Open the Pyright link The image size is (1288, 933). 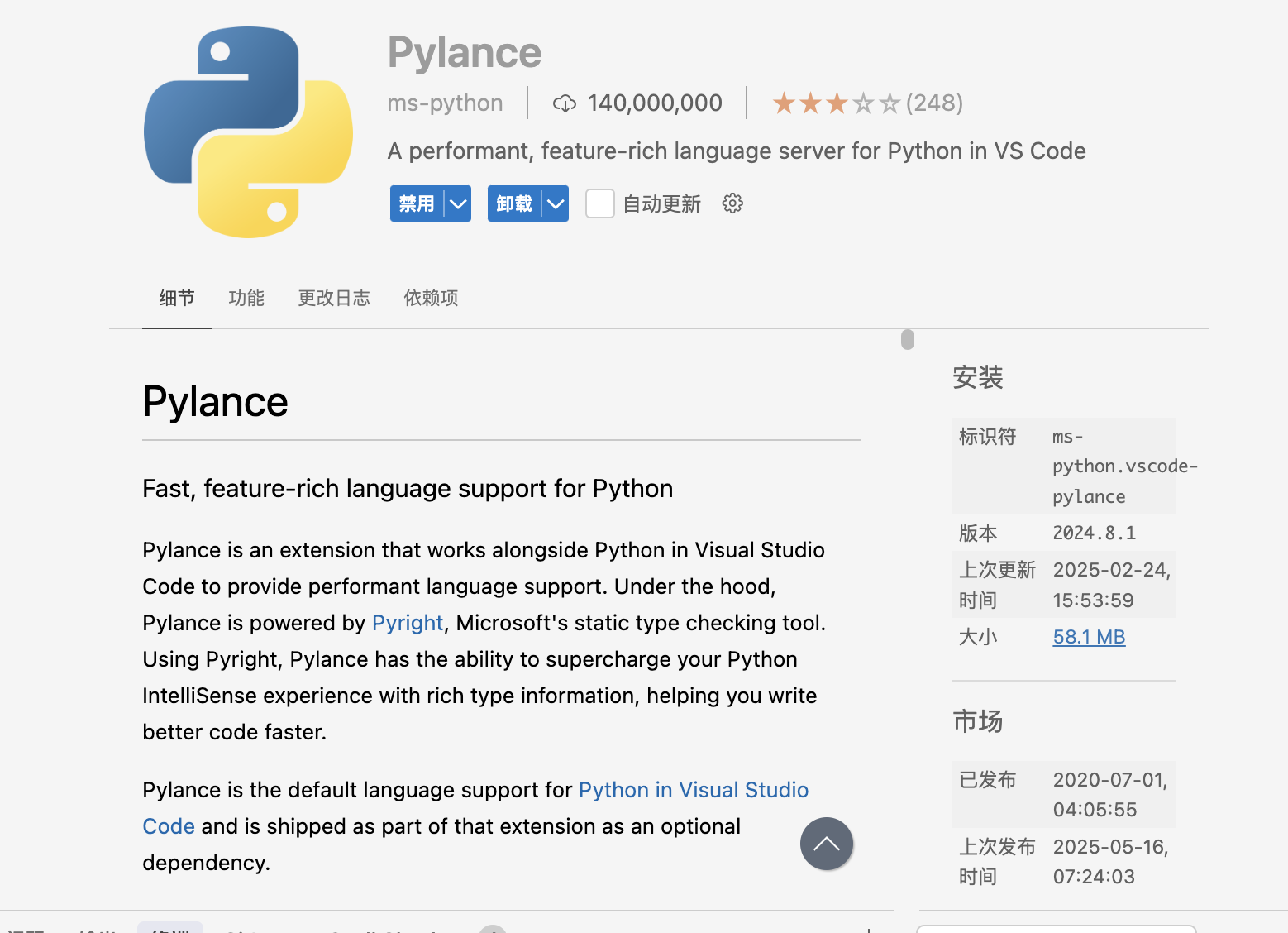[x=408, y=623]
